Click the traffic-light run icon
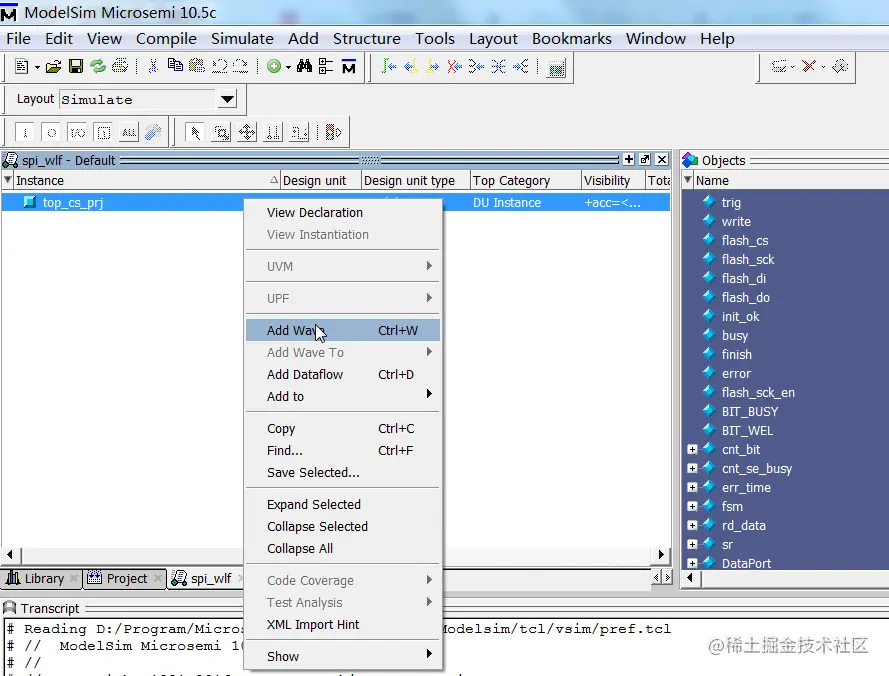The image size is (889, 676). point(333,133)
